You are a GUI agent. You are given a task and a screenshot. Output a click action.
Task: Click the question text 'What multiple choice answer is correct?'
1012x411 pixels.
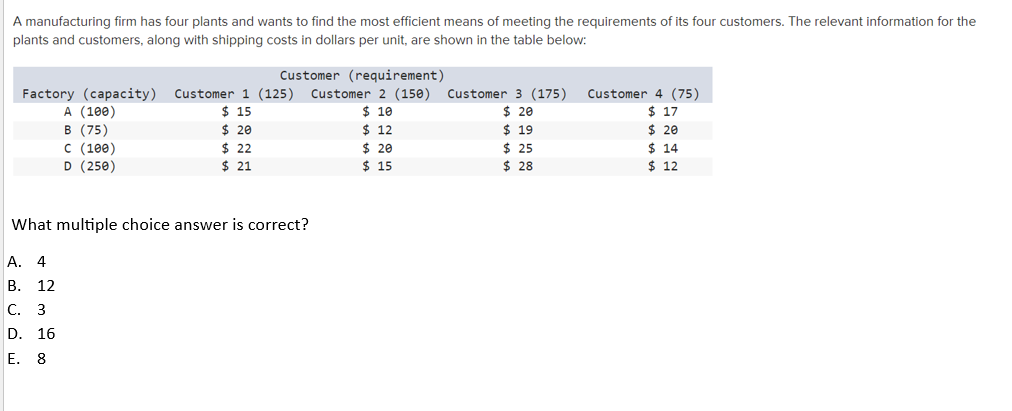pyautogui.click(x=160, y=225)
